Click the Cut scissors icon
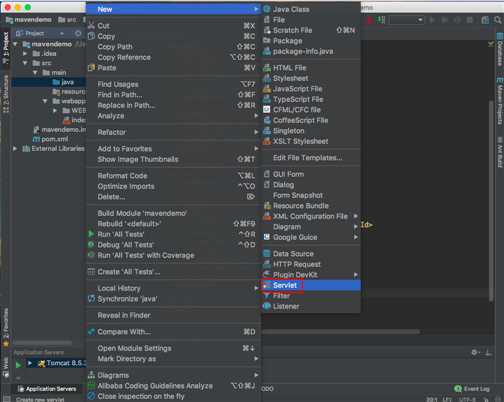This screenshot has height=402, width=504. point(91,25)
